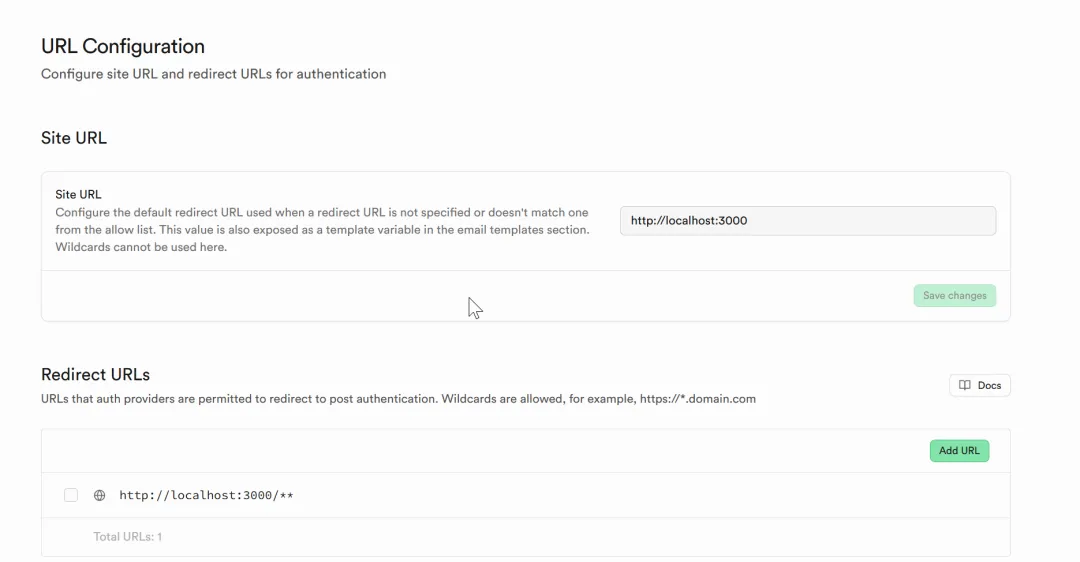Click the bold Site URL label inside the card
This screenshot has width=1080, height=562.
78,195
